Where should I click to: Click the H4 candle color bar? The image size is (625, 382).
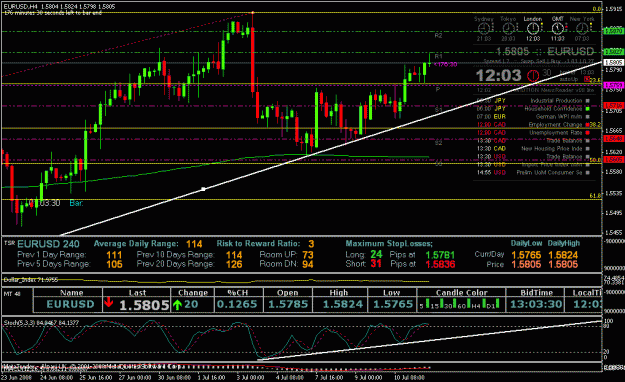click(x=484, y=303)
